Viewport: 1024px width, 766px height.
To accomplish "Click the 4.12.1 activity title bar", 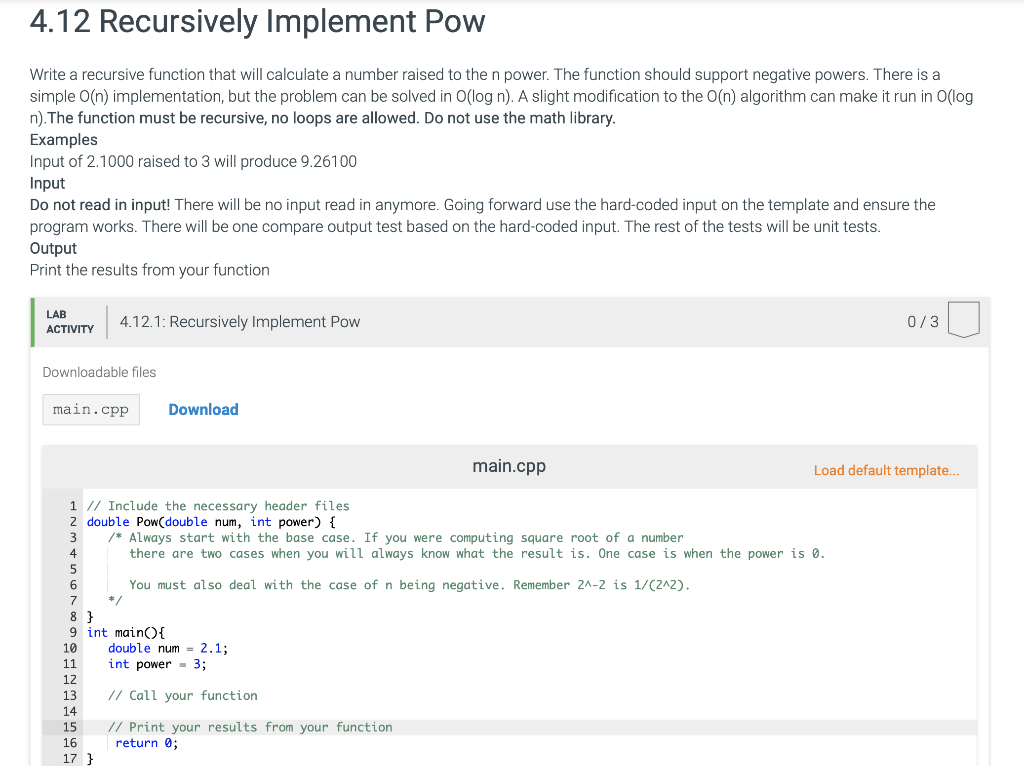I will point(240,321).
